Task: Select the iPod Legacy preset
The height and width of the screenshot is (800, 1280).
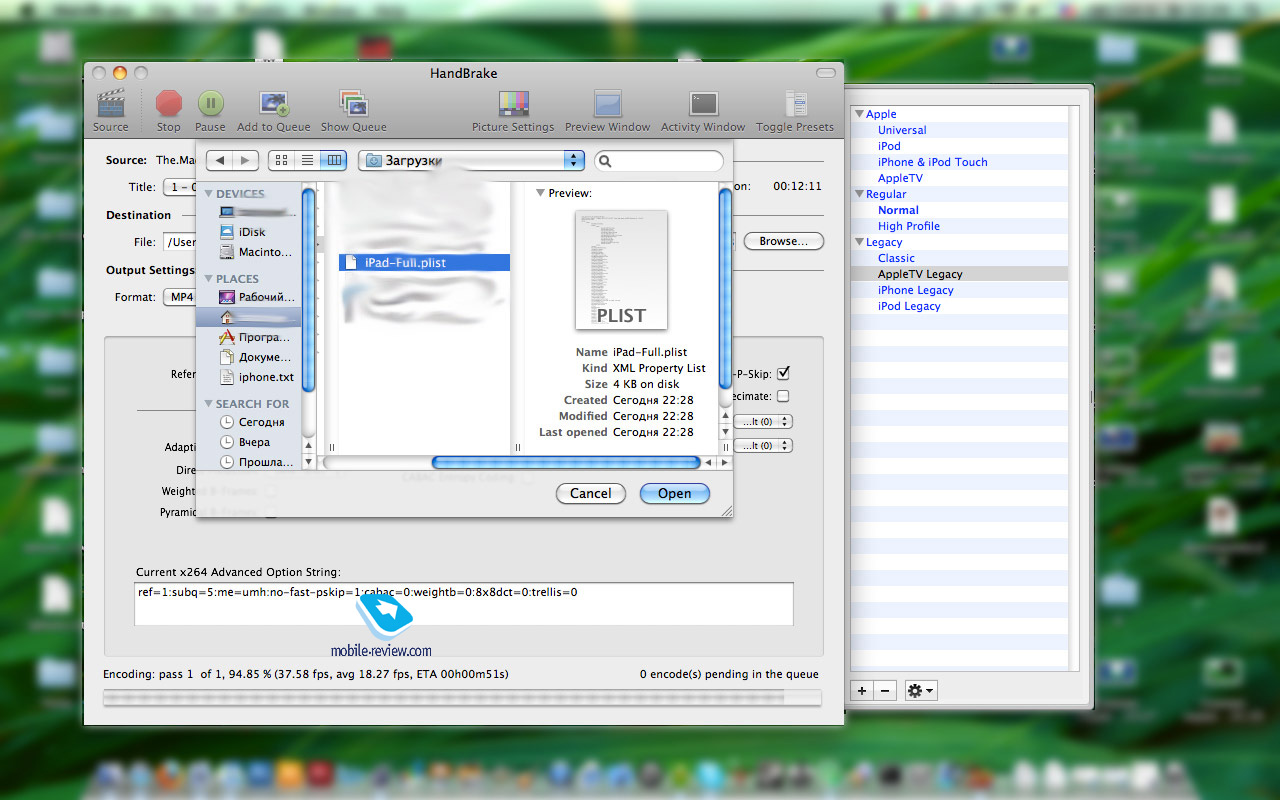Action: 909,306
